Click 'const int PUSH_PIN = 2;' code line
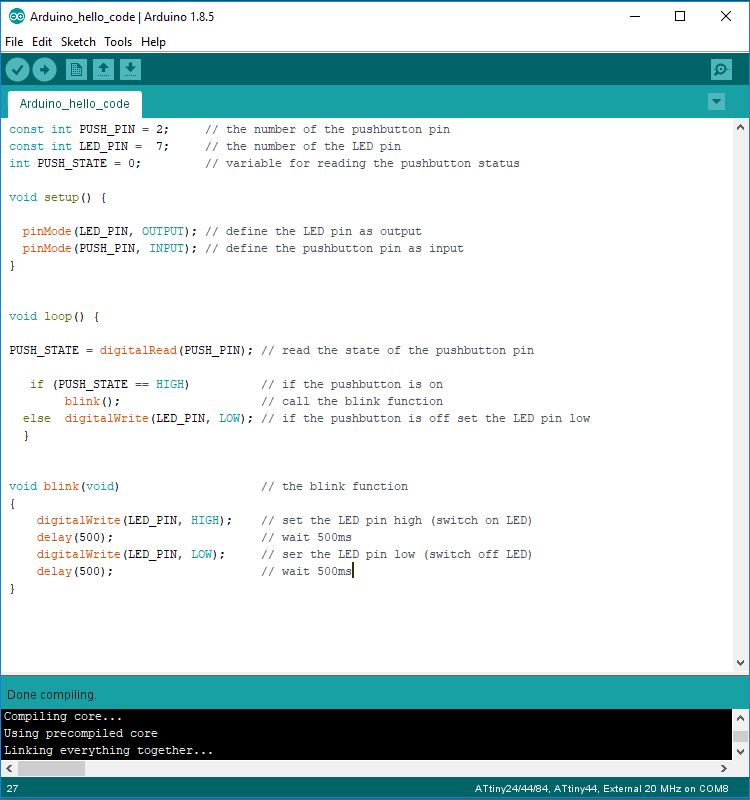750x800 pixels. click(x=89, y=130)
